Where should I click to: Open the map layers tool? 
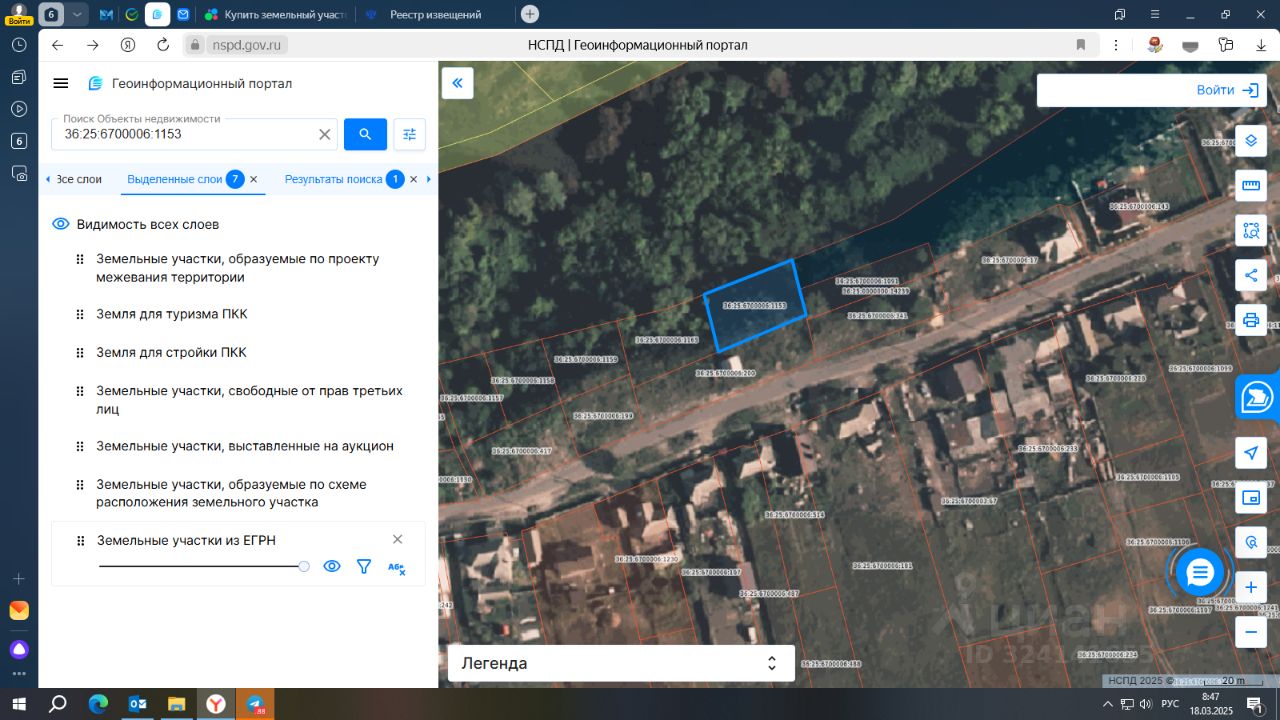click(1250, 141)
